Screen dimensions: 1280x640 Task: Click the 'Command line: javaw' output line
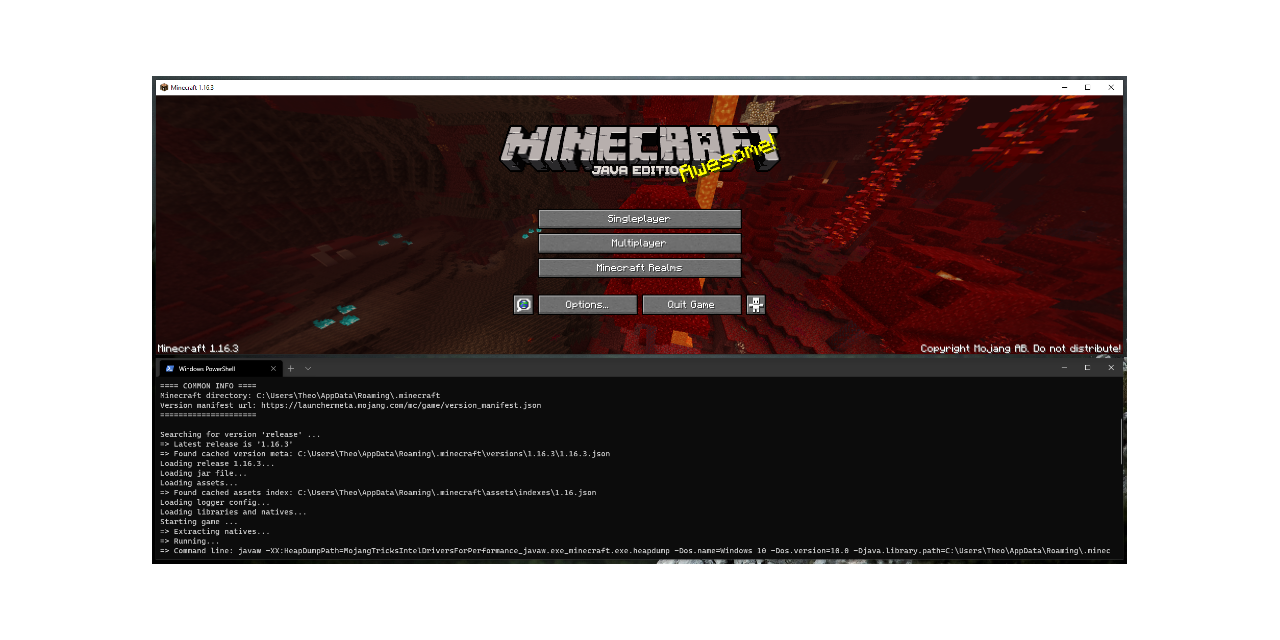(636, 551)
